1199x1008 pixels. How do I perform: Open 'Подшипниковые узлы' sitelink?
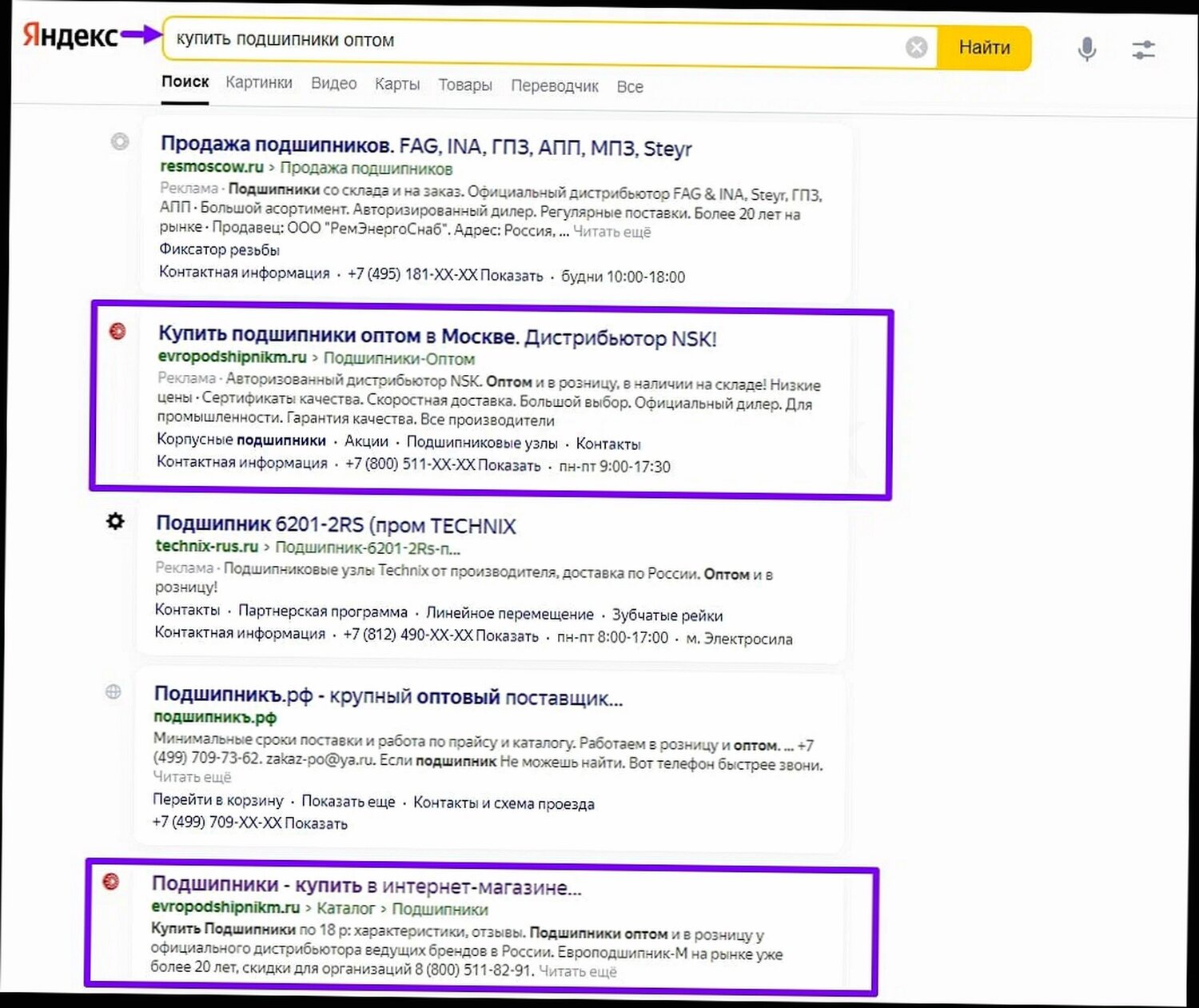coord(482,443)
